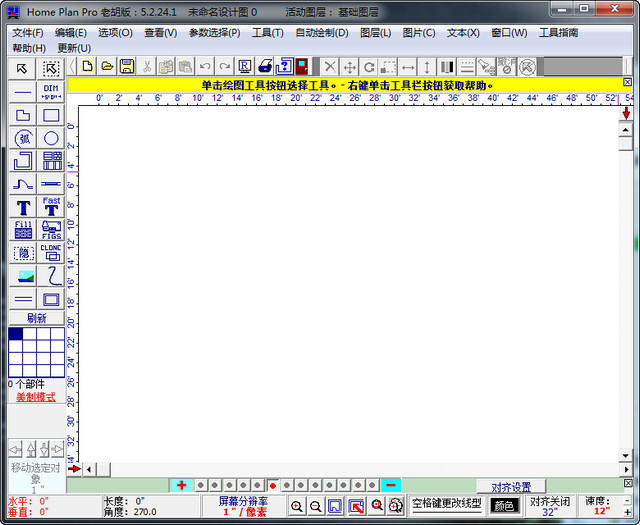Choose the arc (弧) drawing tool
Screen dimensions: 640x525
click(22, 138)
